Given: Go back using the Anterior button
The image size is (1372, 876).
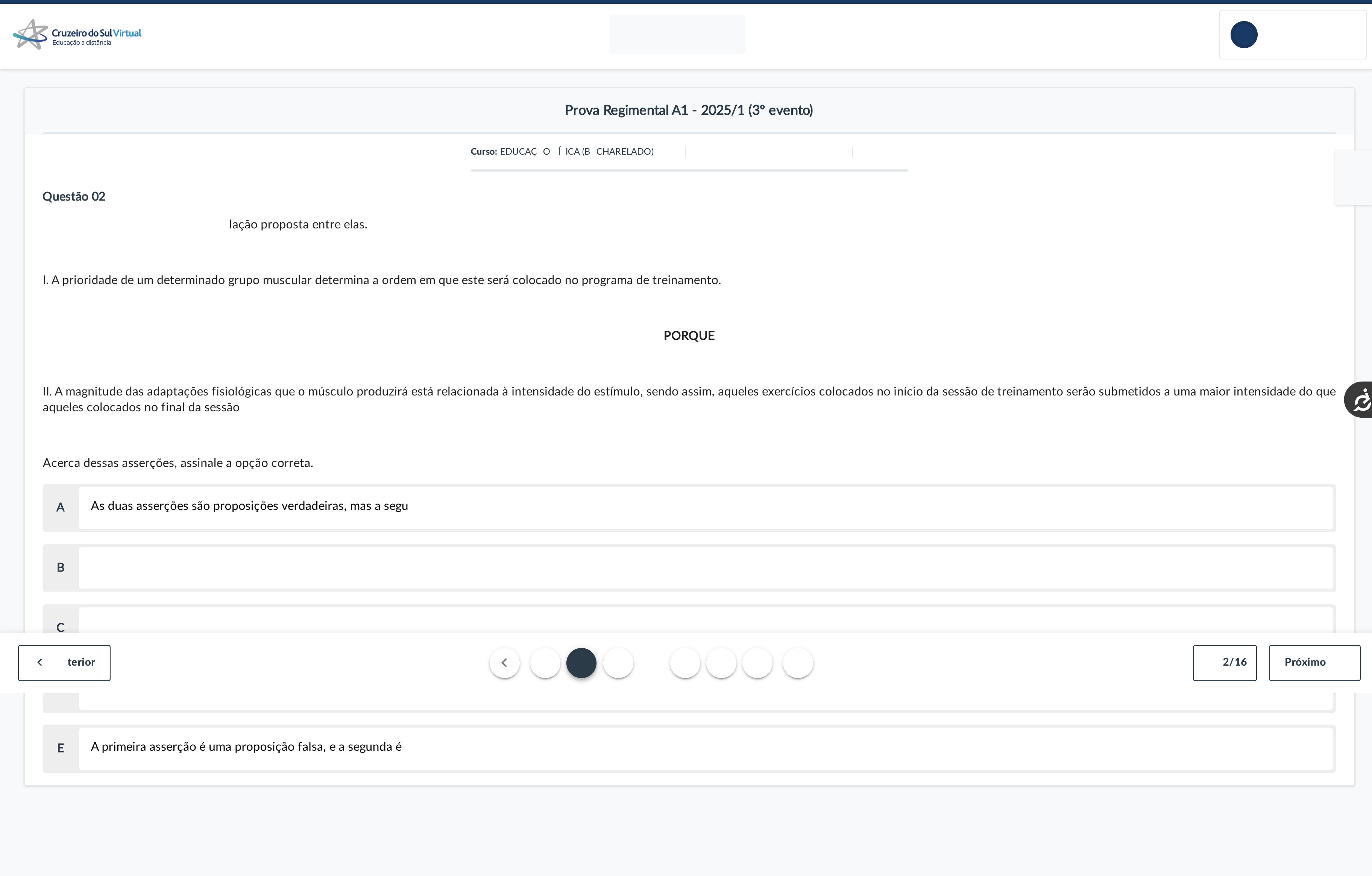Looking at the screenshot, I should [64, 662].
